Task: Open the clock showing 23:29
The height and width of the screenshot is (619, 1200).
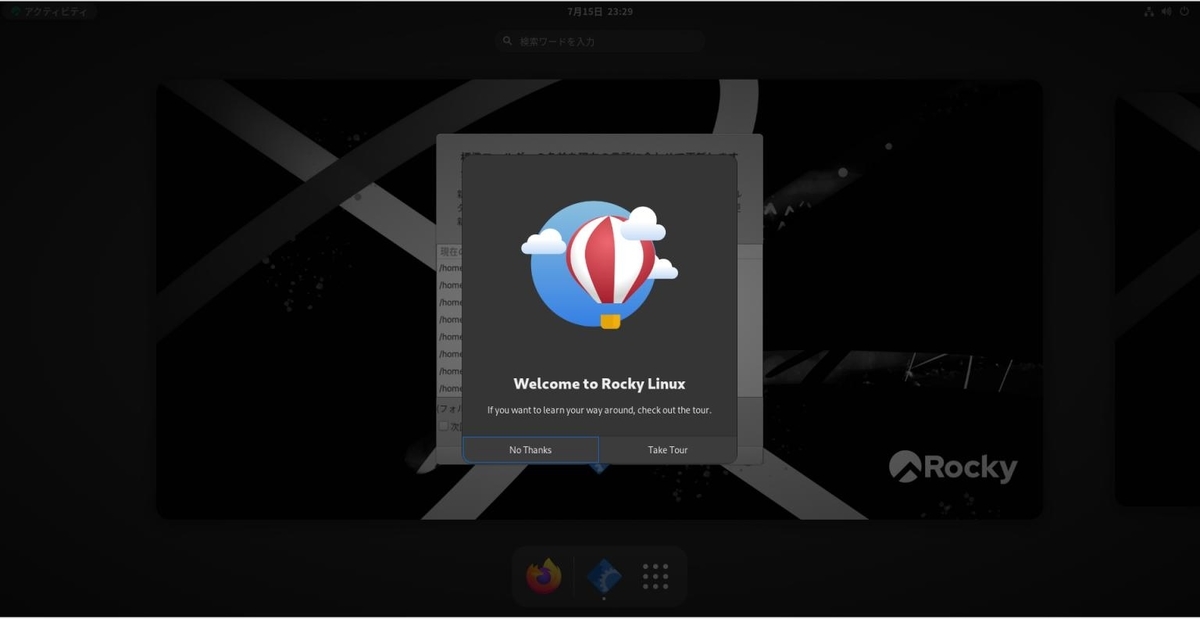Action: coord(600,12)
